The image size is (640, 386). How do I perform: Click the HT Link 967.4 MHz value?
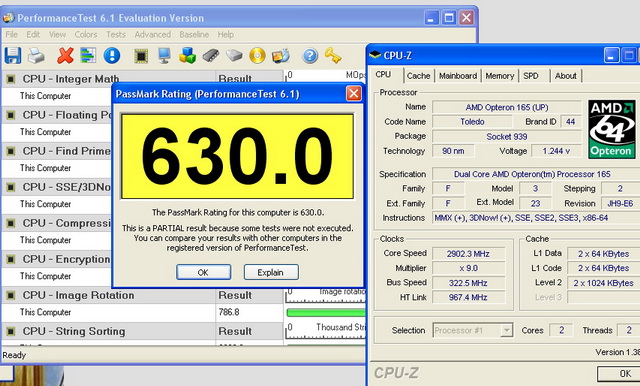(468, 297)
